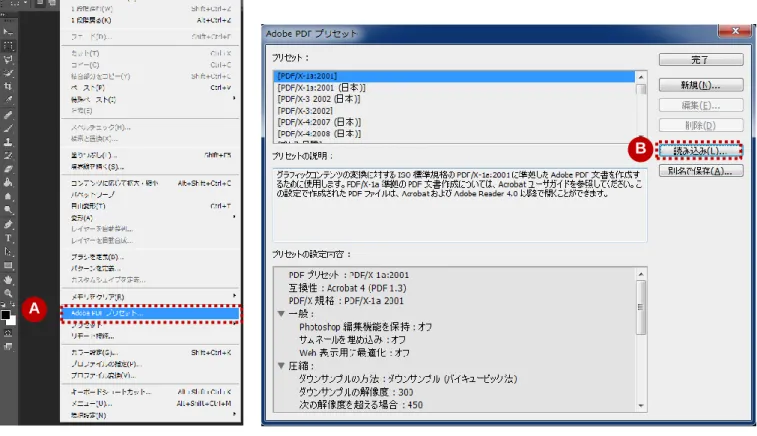Select the Quick Selection tool
This screenshot has width=757, height=436.
coord(8,73)
